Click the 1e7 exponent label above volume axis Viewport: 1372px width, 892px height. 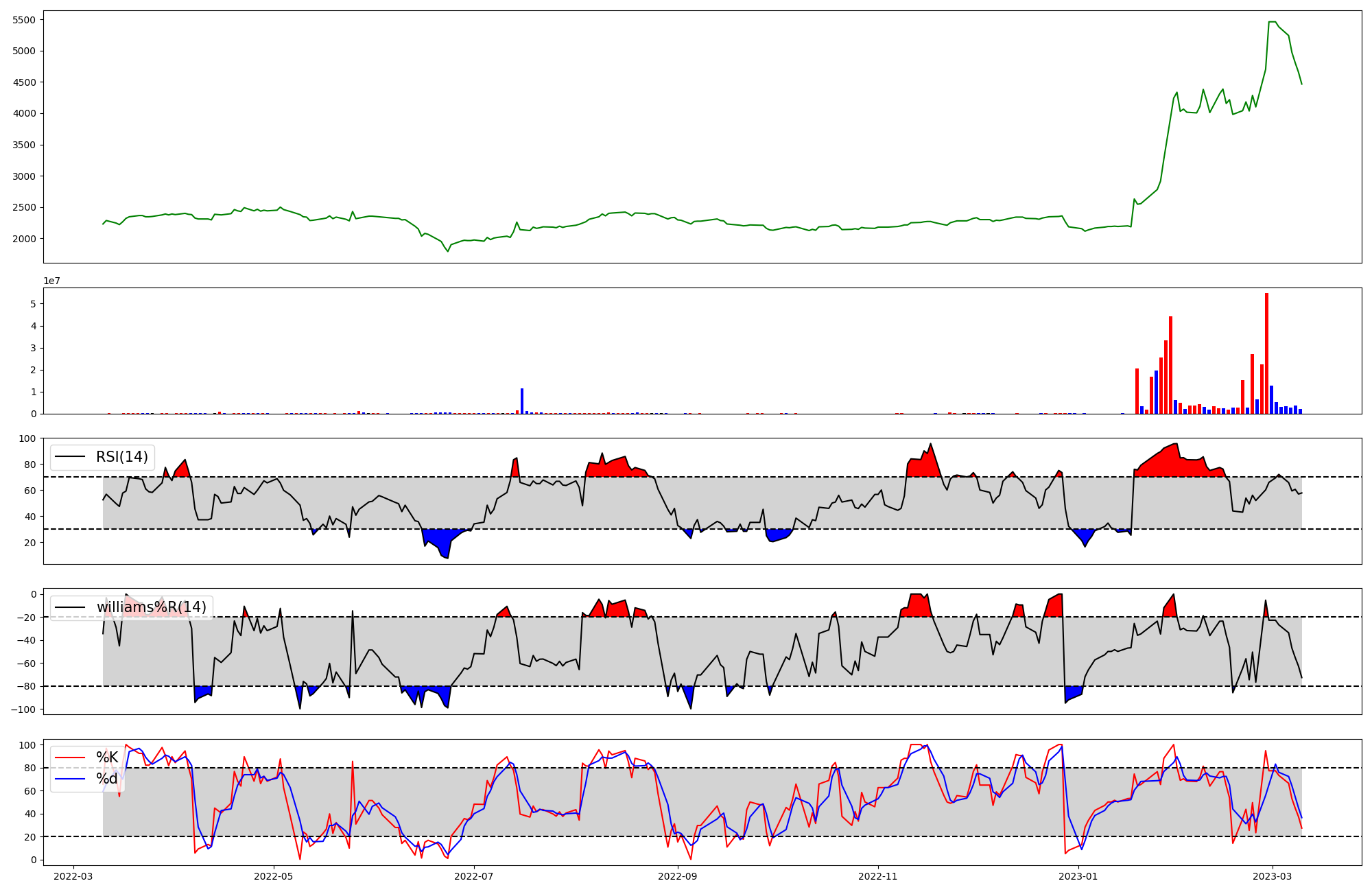tap(52, 281)
